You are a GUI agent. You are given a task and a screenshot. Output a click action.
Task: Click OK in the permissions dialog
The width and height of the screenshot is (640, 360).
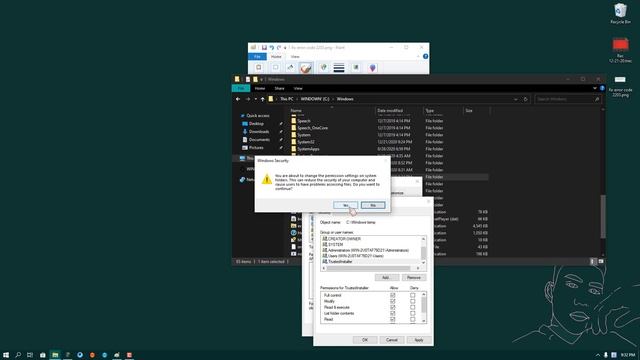coord(364,340)
